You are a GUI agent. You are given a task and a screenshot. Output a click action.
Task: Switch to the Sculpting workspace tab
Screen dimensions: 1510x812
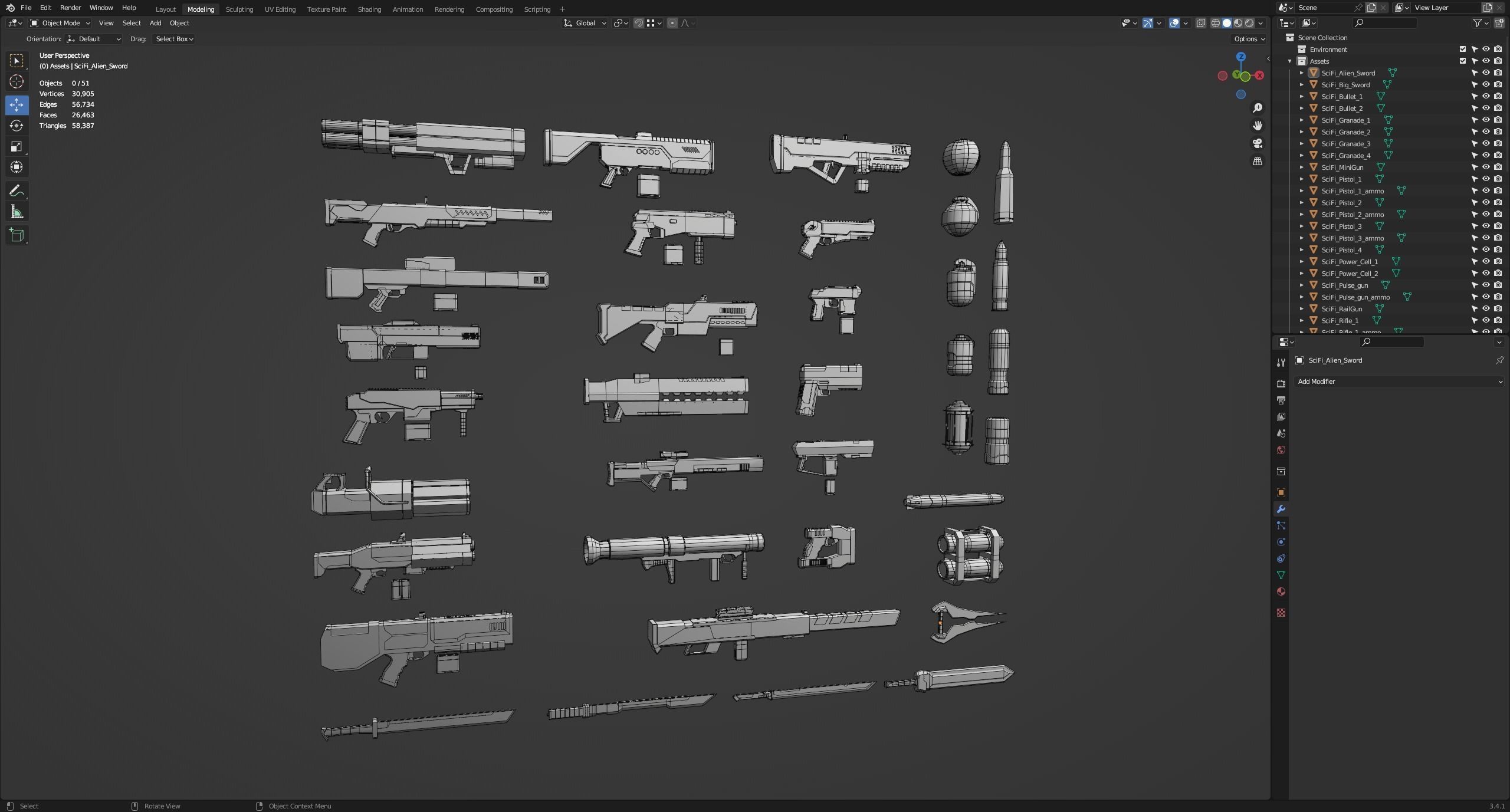(239, 9)
